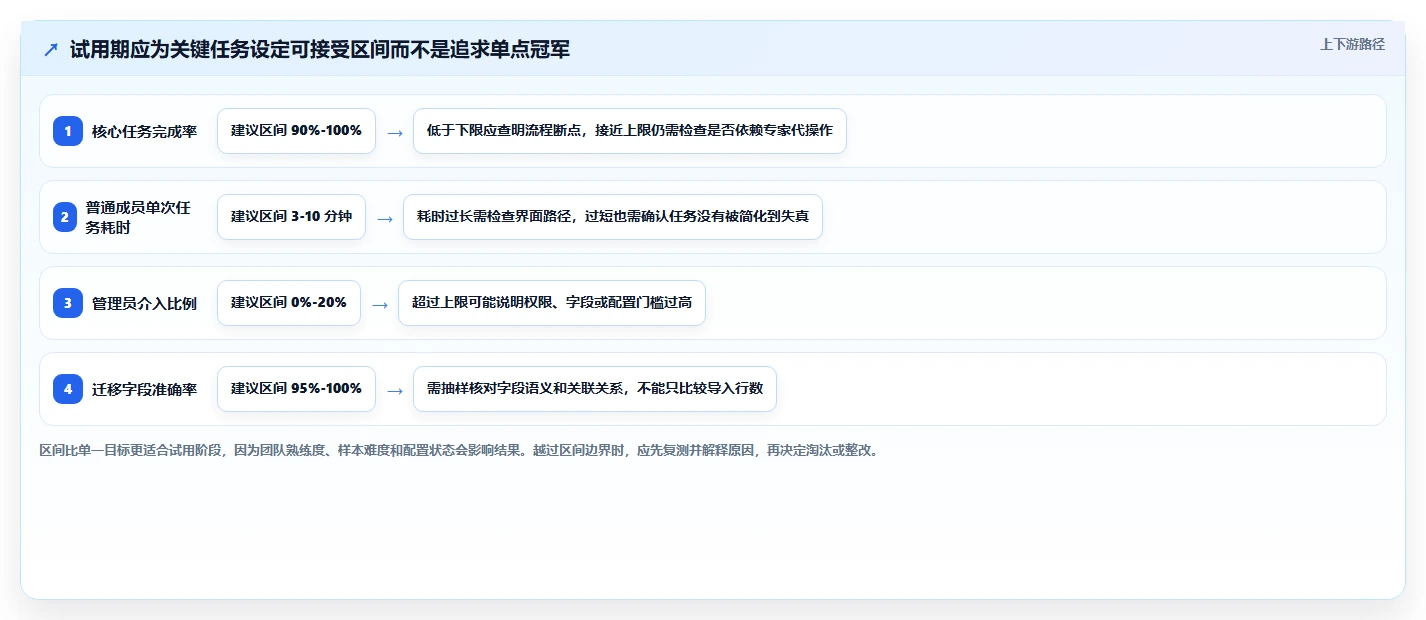Viewport: 1426px width, 620px height.
Task: Click the 核心任务完成率 label
Action: [x=145, y=131]
